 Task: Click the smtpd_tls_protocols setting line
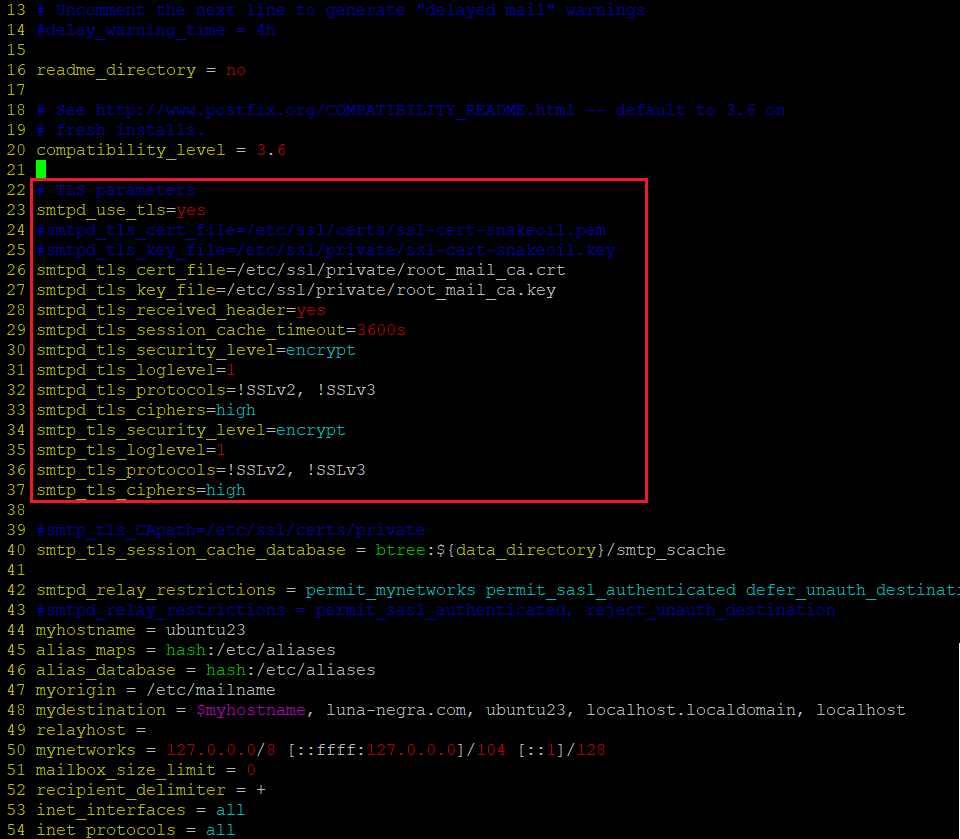click(206, 390)
